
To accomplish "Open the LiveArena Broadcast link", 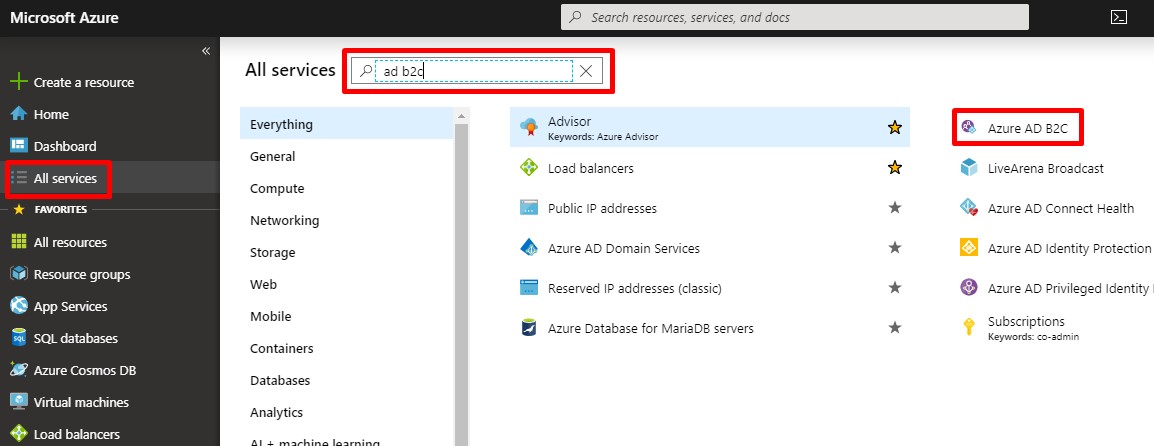I will [x=1046, y=168].
